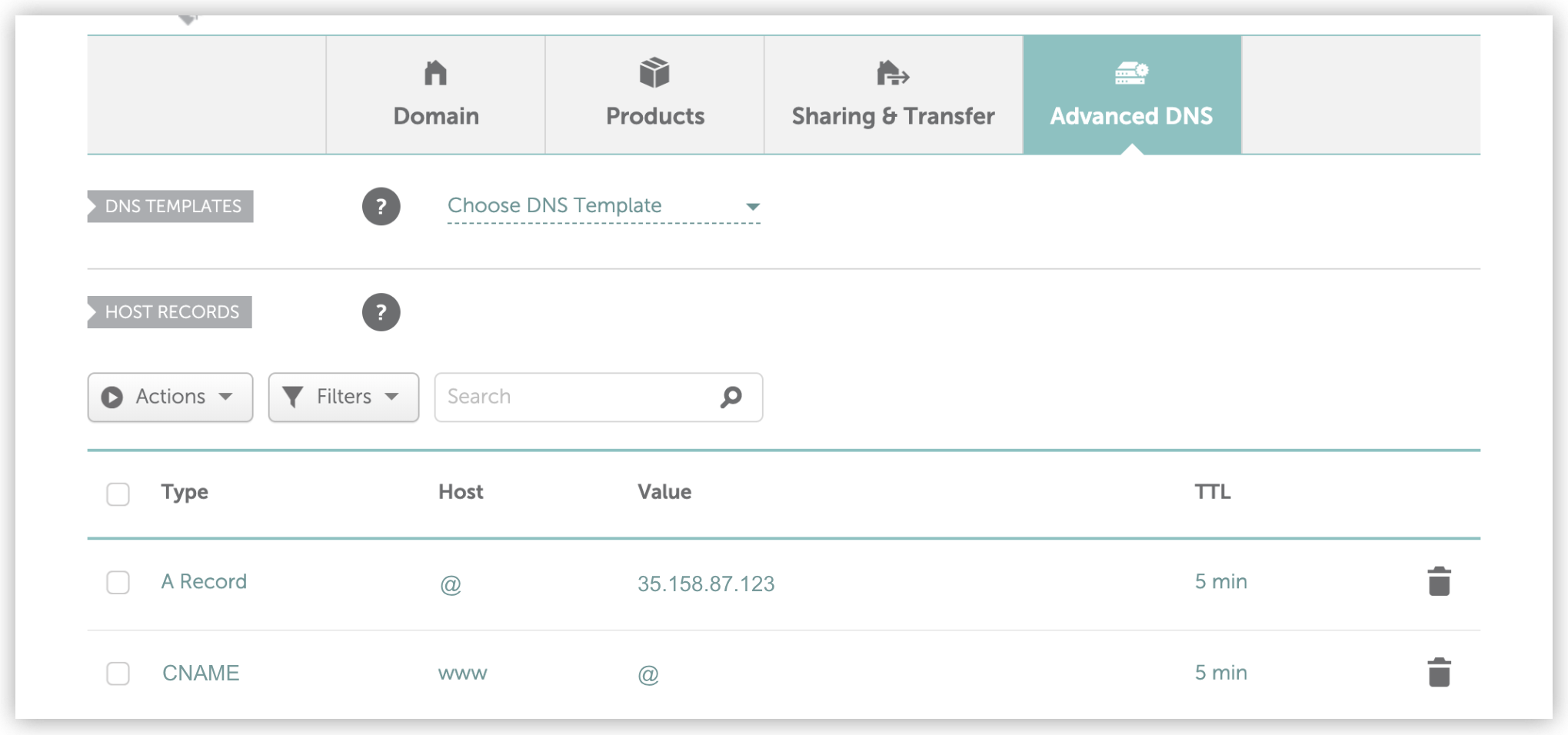Click the Sharing & Transfer icon

[892, 72]
